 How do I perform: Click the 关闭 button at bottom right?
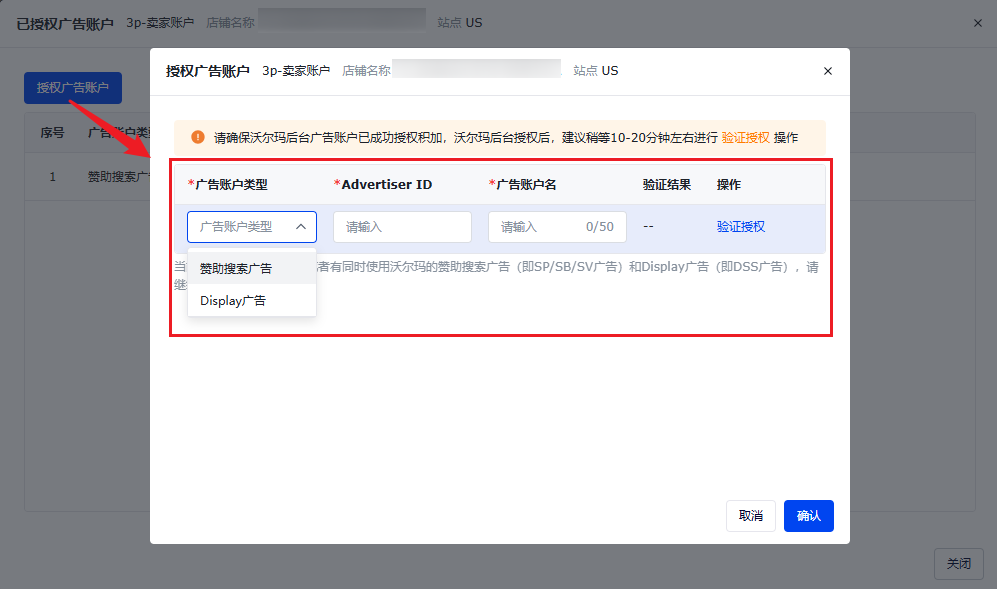[958, 563]
